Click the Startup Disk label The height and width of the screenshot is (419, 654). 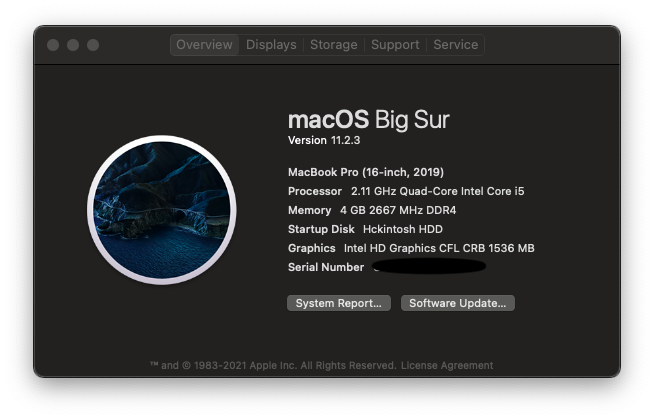[x=321, y=229]
